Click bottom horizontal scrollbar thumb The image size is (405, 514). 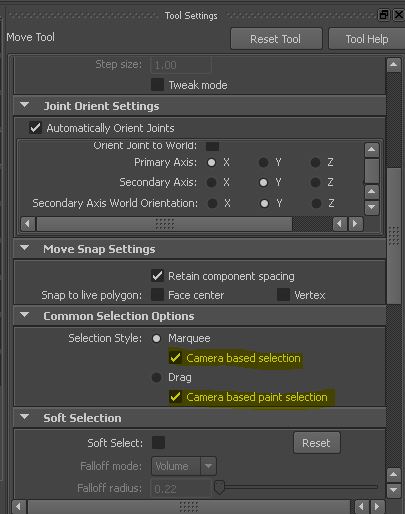pyautogui.click(x=189, y=507)
